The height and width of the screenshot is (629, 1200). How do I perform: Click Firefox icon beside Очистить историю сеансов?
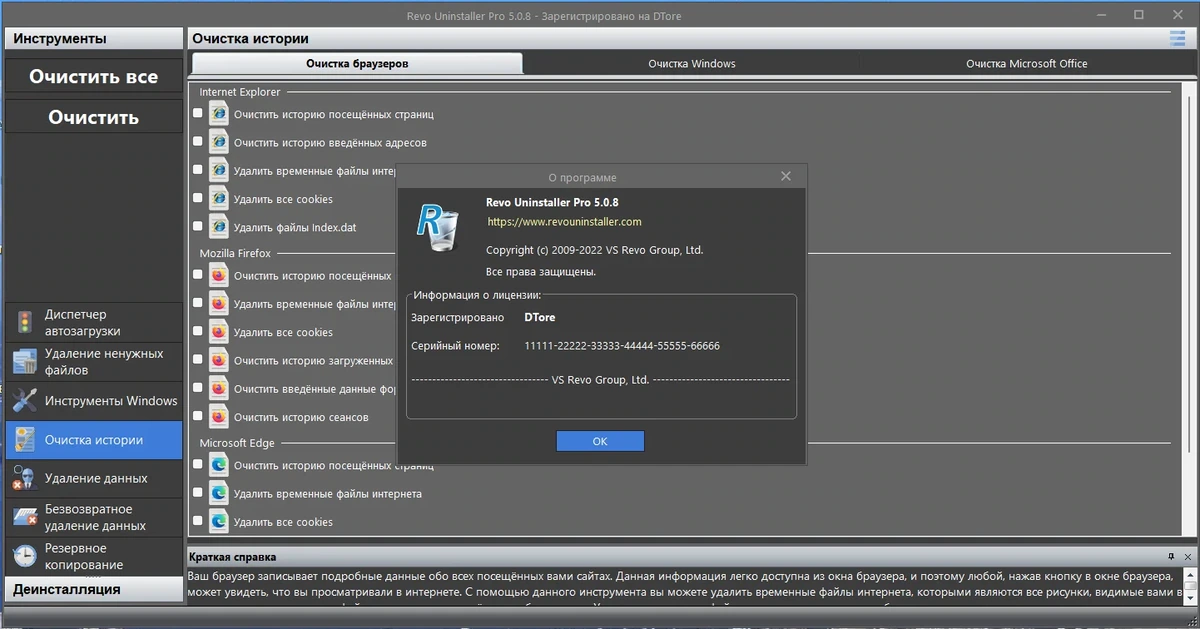[x=218, y=417]
